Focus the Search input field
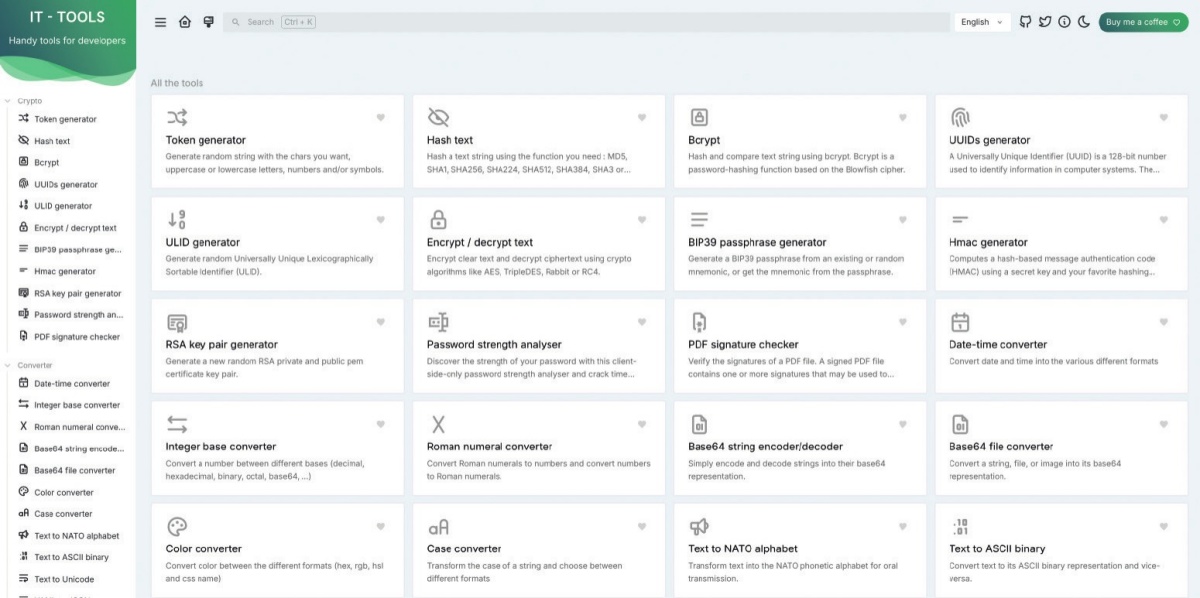The height and width of the screenshot is (598, 1200). coord(586,22)
